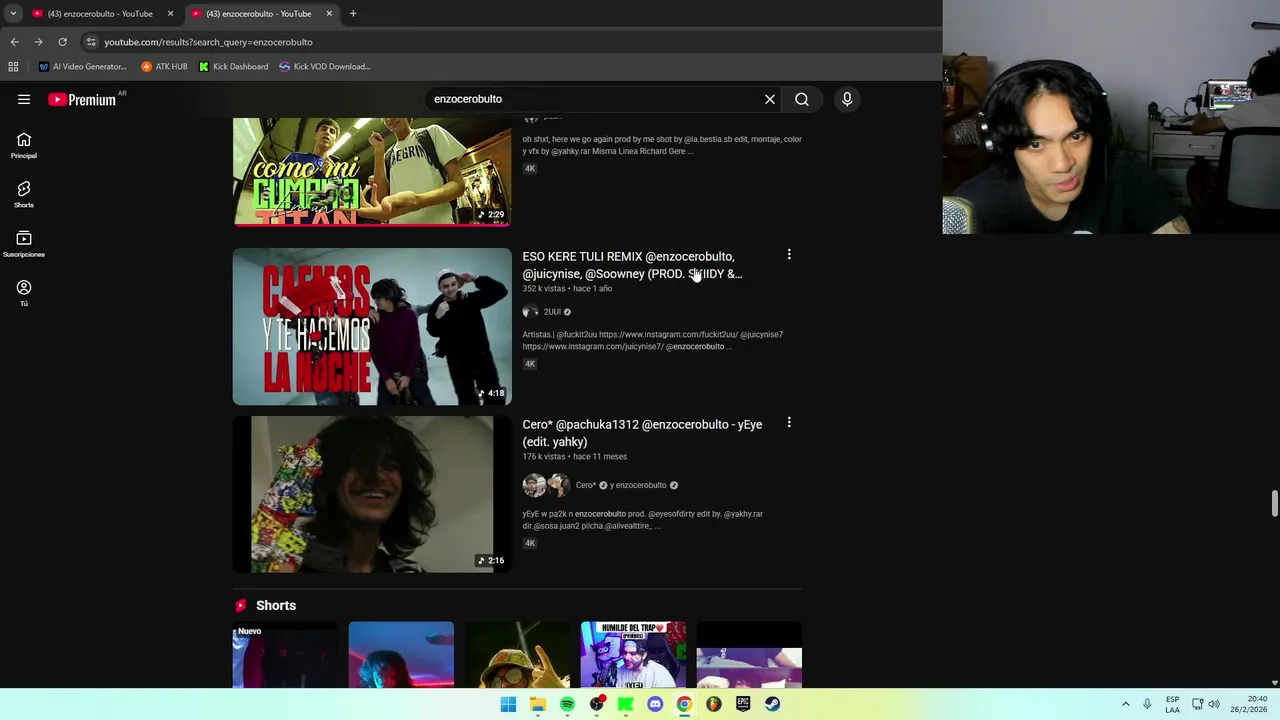Viewport: 1280px width, 720px height.
Task: Reload the current page
Action: click(62, 42)
